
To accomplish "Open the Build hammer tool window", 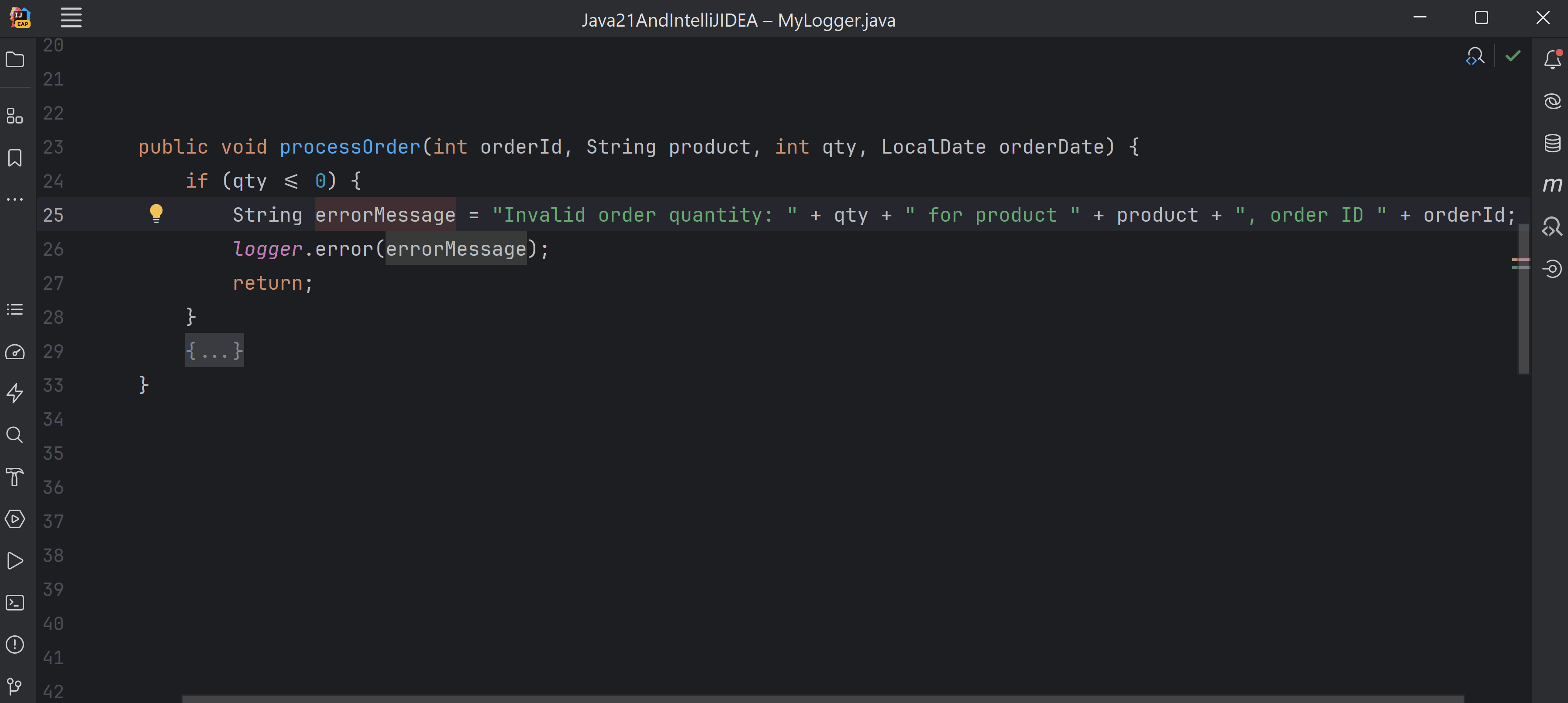I will point(14,477).
